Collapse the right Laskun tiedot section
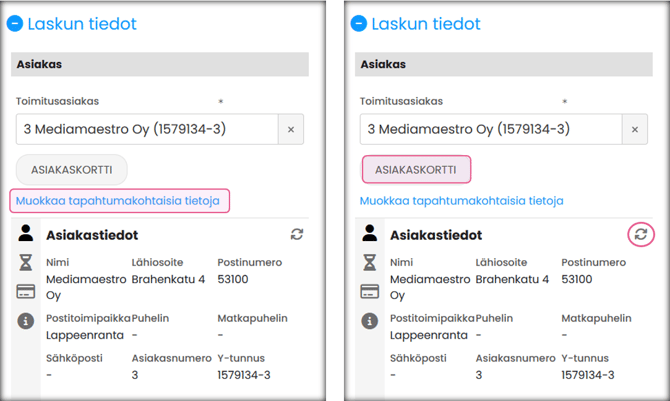The image size is (670, 401). pos(359,24)
